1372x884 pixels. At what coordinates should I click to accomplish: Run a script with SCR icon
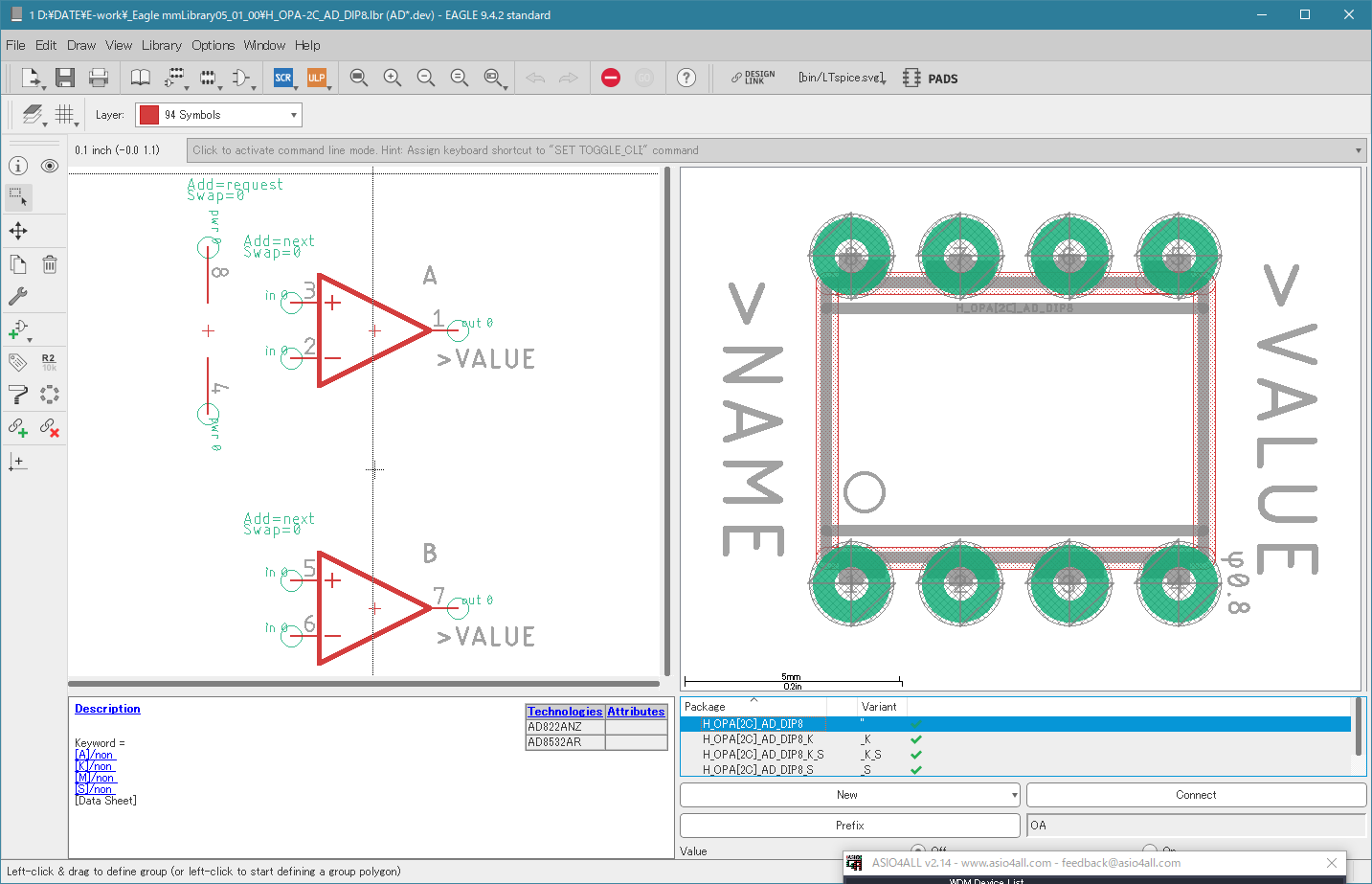pos(283,79)
